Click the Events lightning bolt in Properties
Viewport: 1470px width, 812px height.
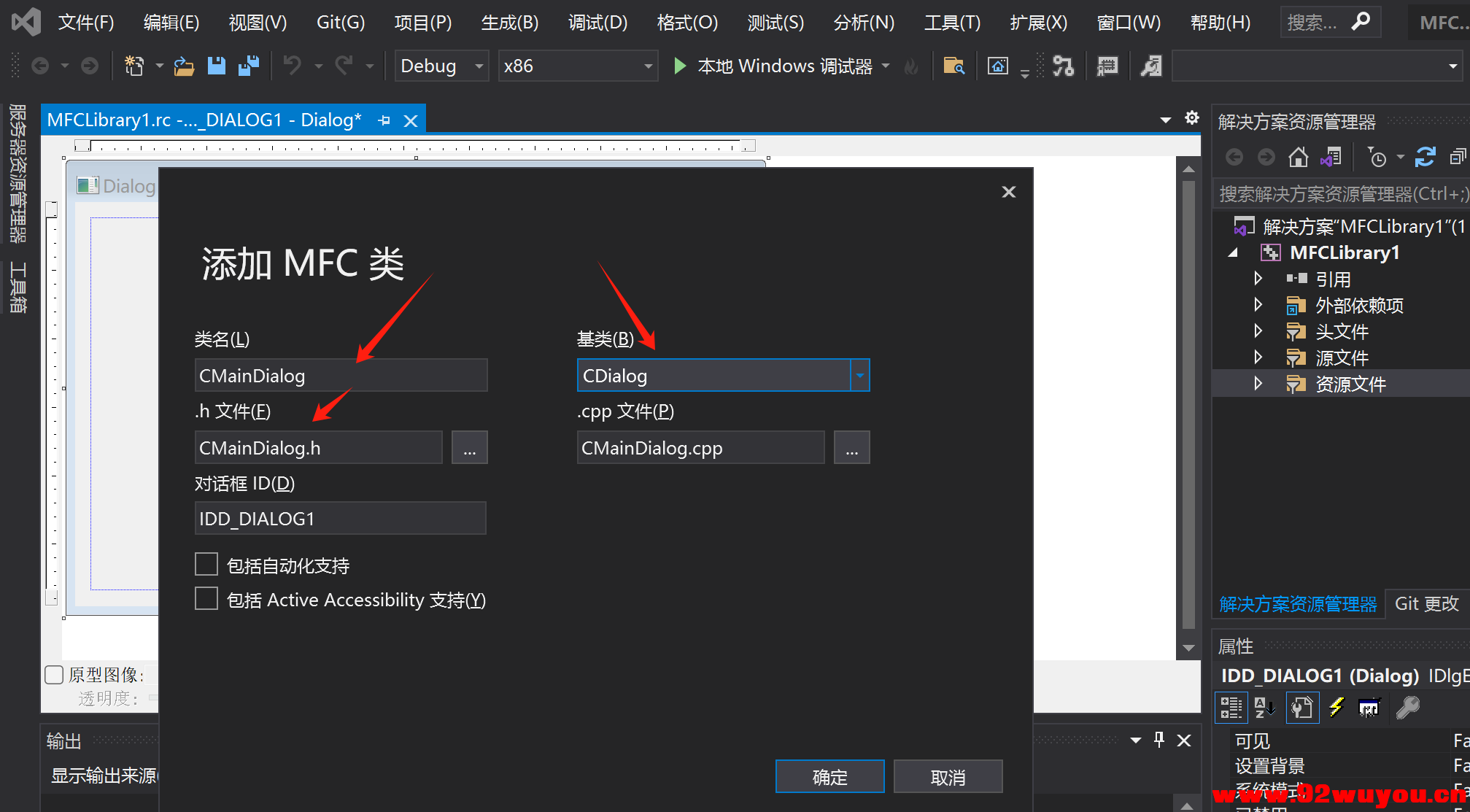coord(1337,707)
